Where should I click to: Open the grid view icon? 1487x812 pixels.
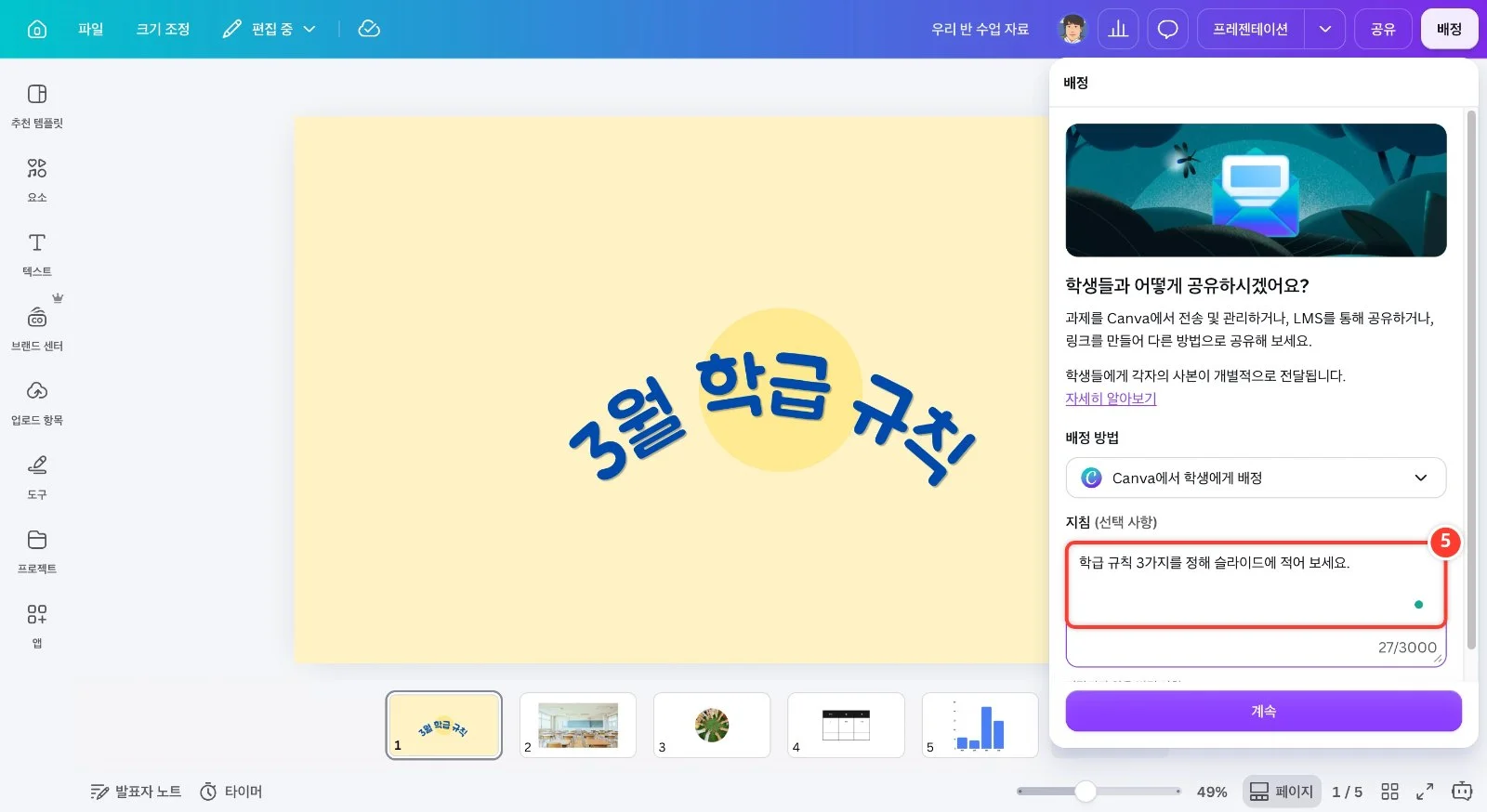(1389, 792)
